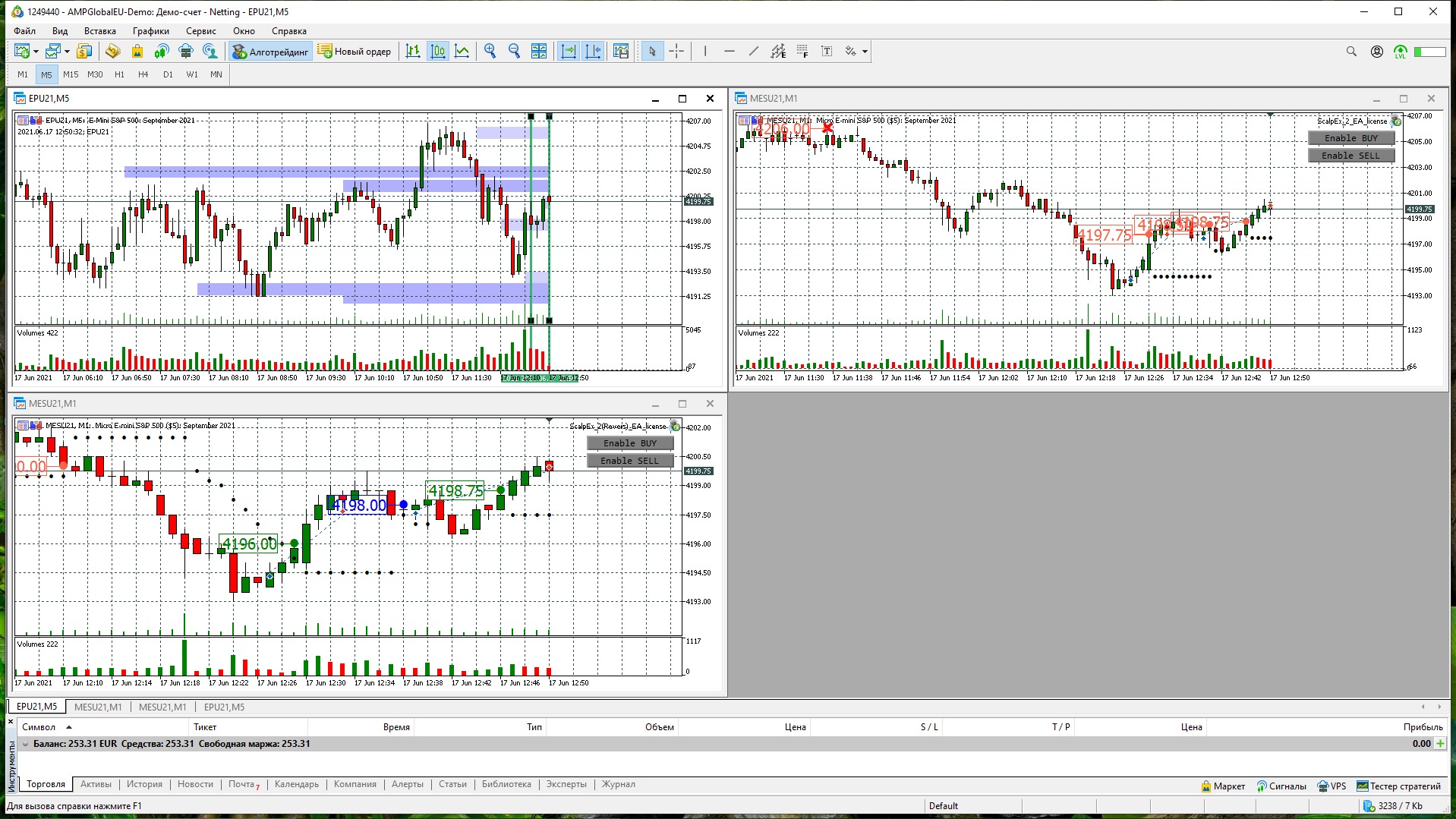Choose the equidistant channel tool
The height and width of the screenshot is (819, 1456).
point(778,52)
